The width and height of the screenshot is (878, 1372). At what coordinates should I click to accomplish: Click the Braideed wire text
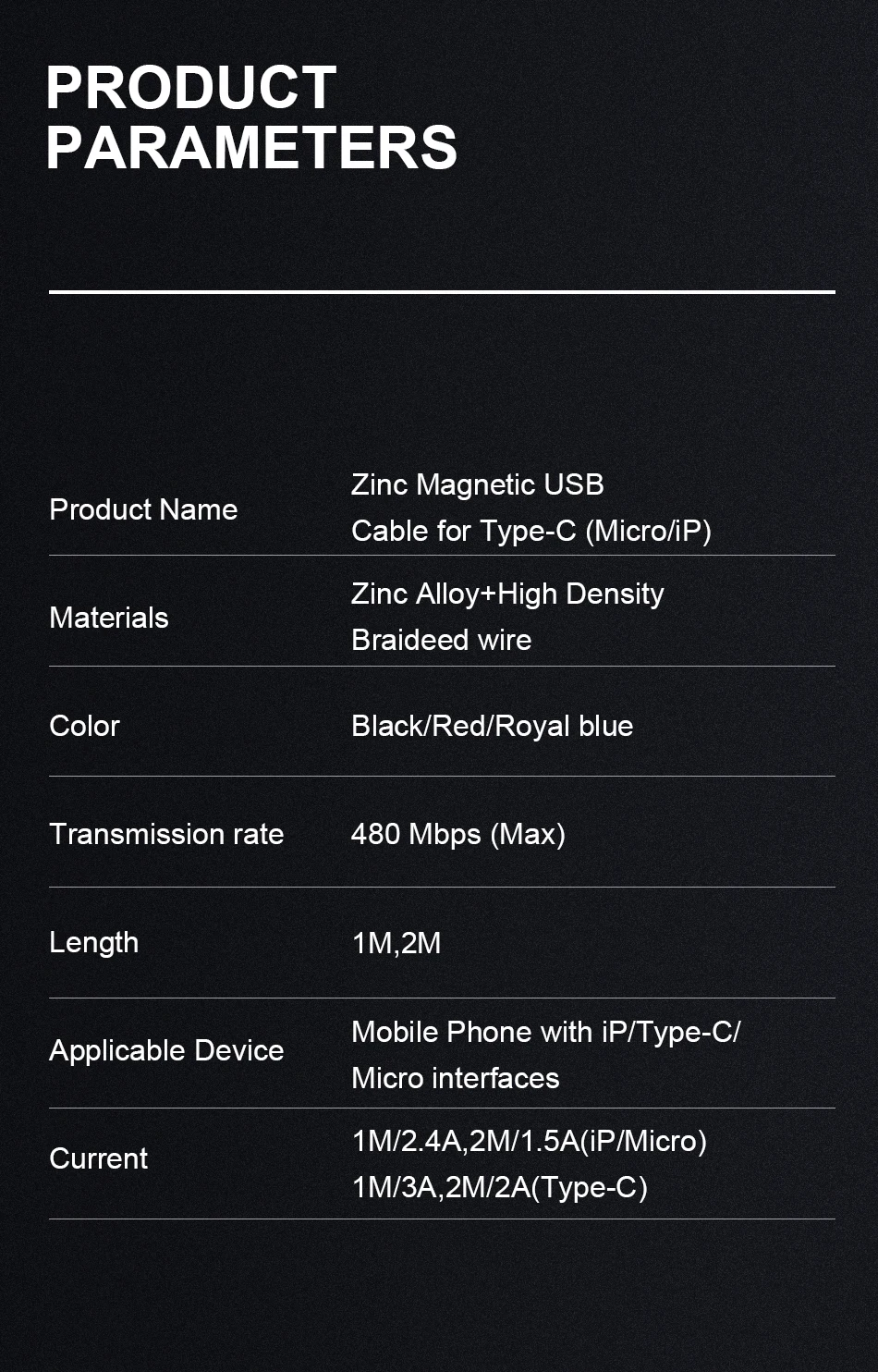point(441,640)
